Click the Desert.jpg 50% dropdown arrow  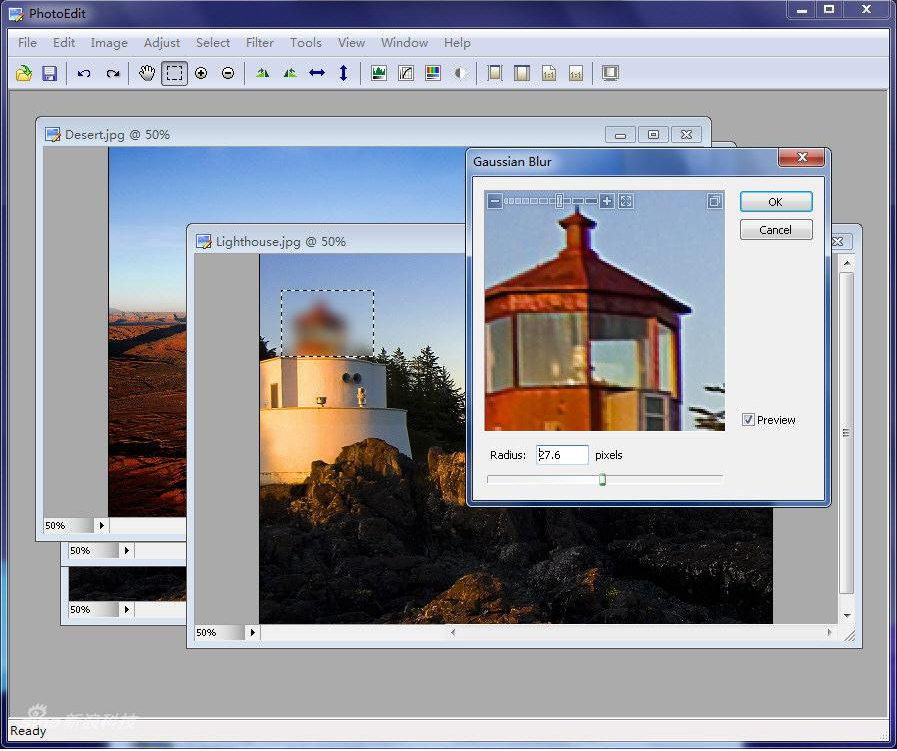(x=101, y=525)
